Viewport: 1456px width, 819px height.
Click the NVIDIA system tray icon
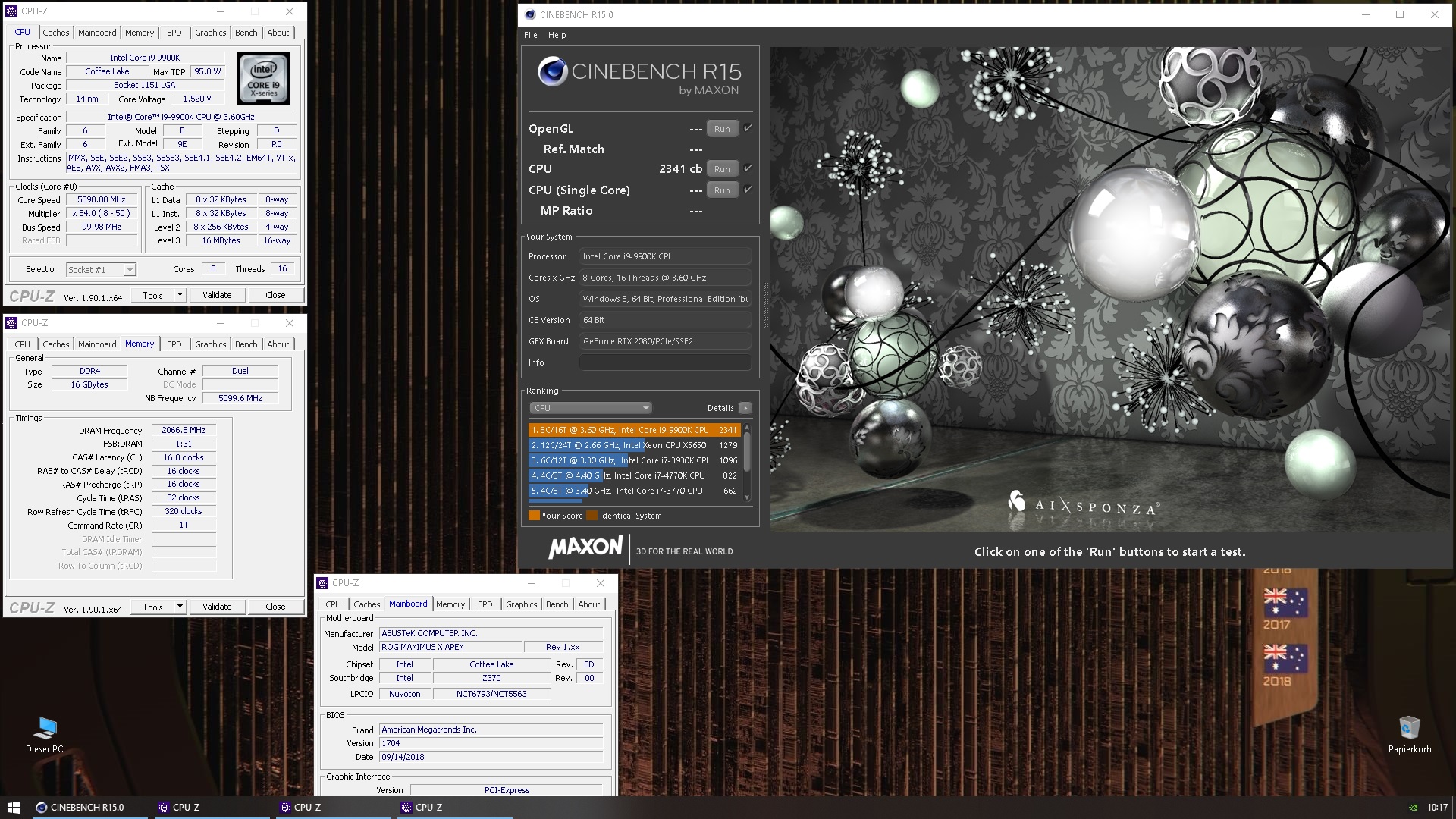1413,808
